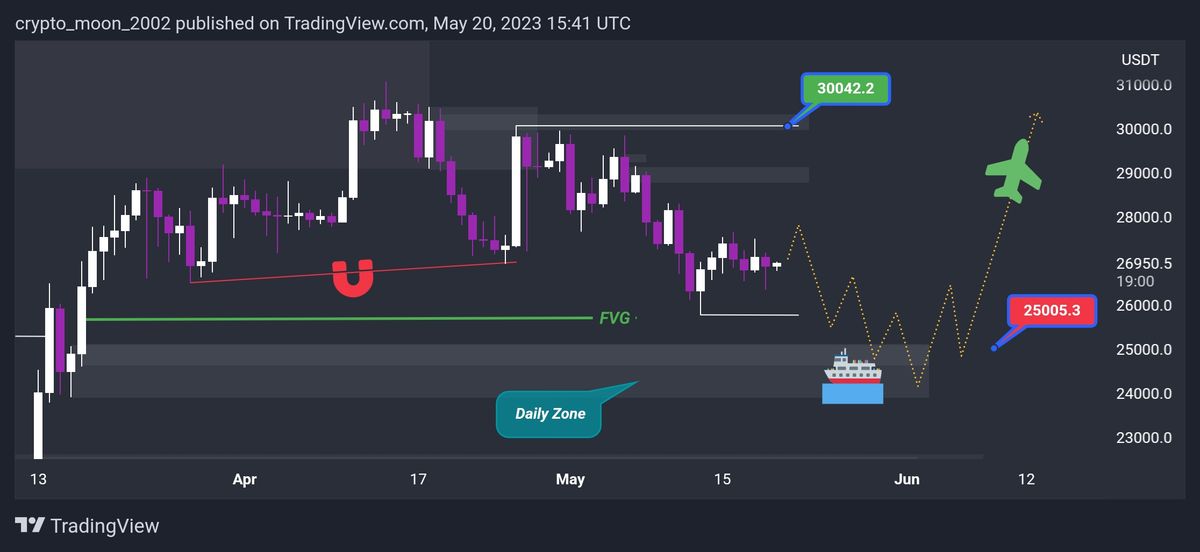Image resolution: width=1200 pixels, height=552 pixels.
Task: Click the TradingView wordmark text
Action: [x=104, y=526]
